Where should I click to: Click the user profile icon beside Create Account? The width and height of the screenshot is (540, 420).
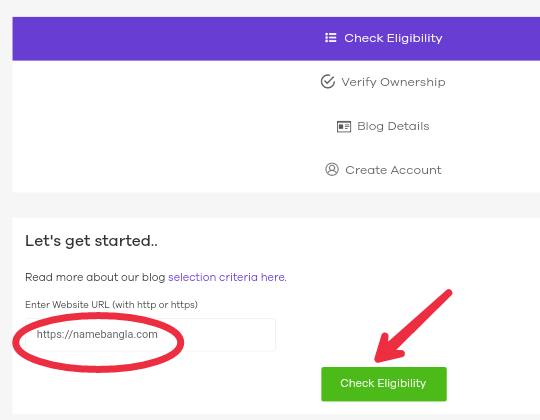(332, 169)
